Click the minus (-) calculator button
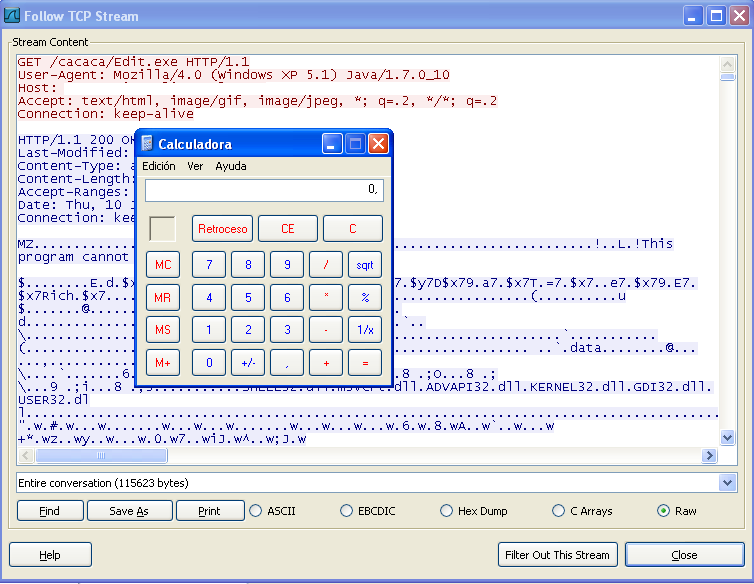 [x=326, y=330]
